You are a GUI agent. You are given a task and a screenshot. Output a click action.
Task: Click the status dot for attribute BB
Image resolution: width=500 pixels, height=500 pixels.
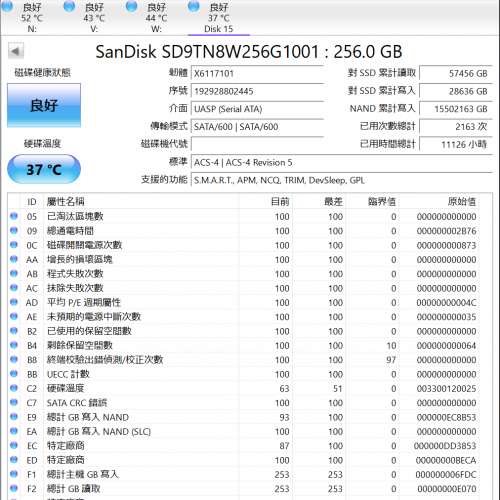click(14, 374)
